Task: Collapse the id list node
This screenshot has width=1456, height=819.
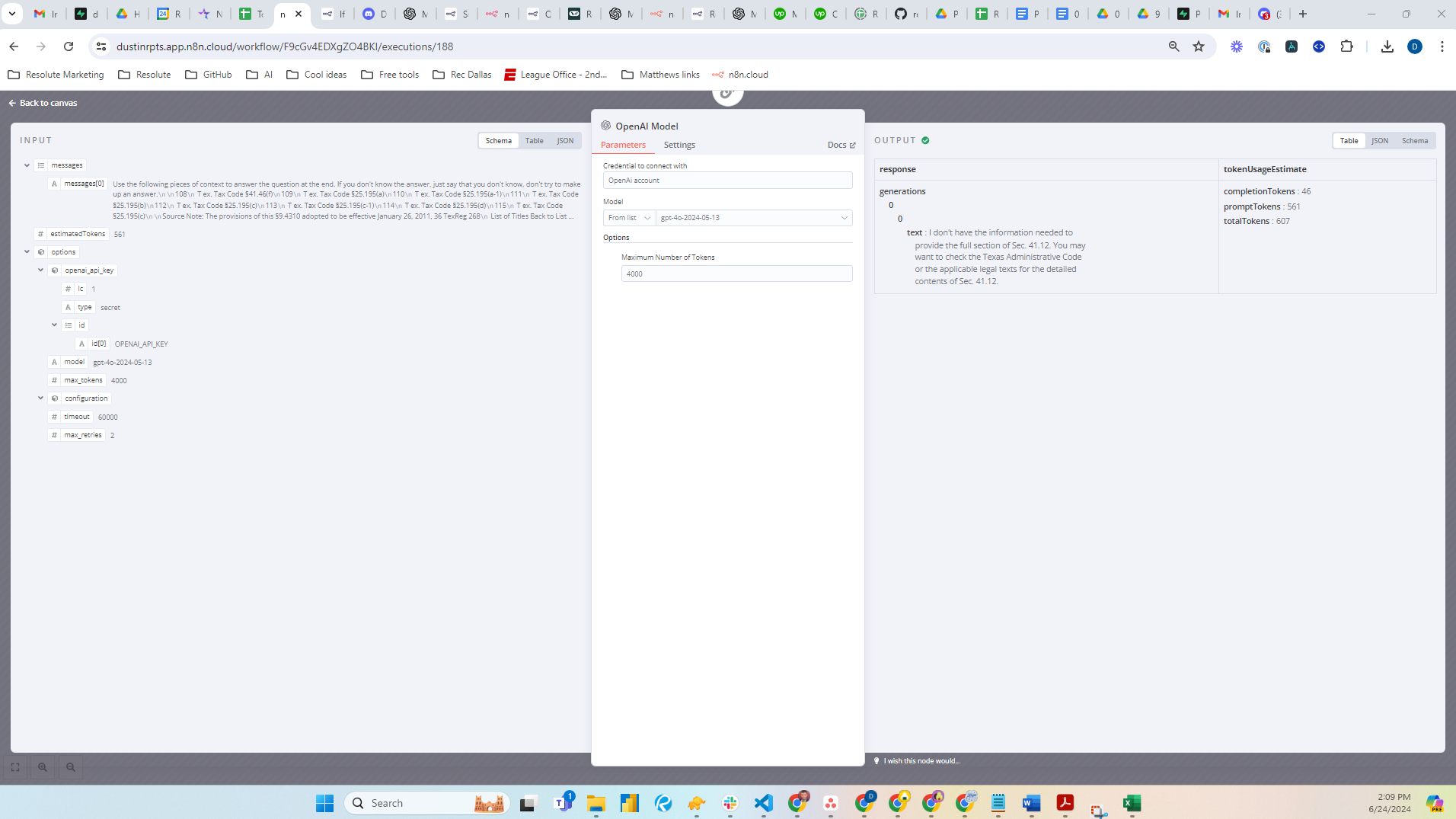Action: (55, 325)
